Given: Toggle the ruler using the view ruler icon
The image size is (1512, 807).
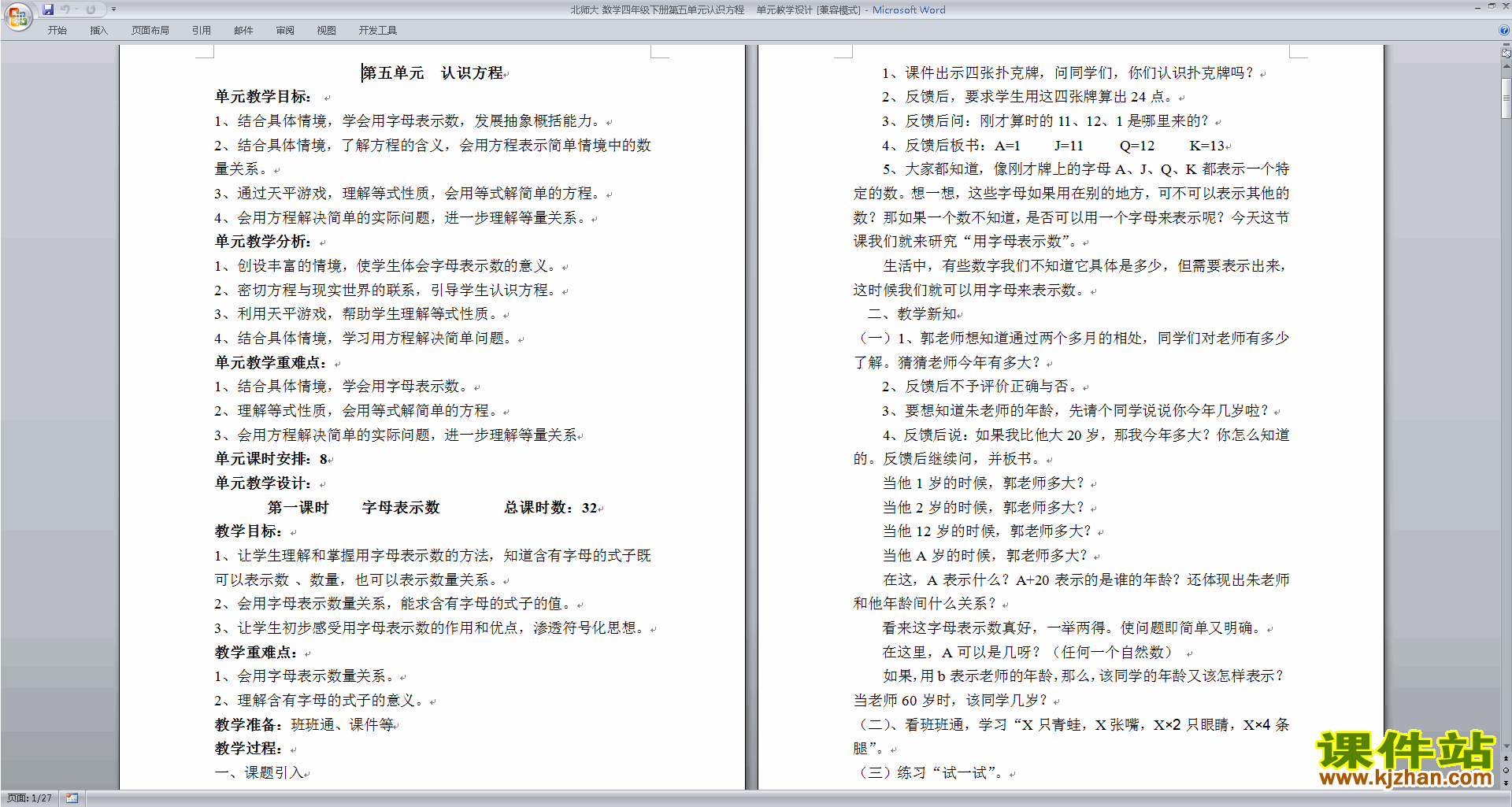Looking at the screenshot, I should click(x=1506, y=54).
